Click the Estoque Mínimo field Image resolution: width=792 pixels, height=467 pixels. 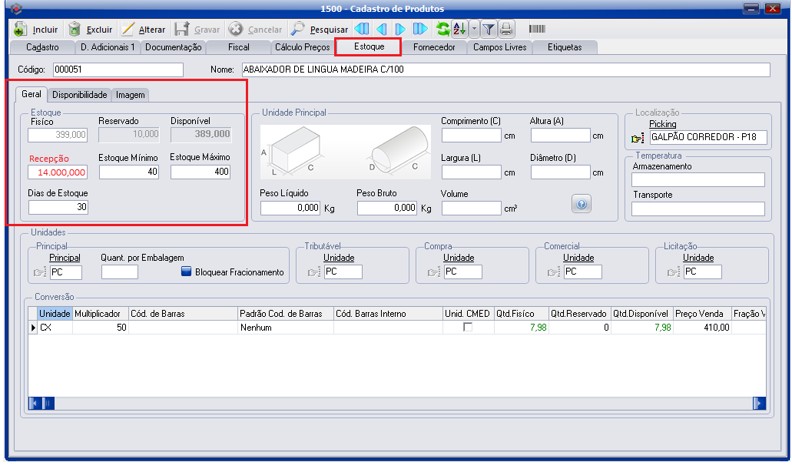pyautogui.click(x=130, y=172)
